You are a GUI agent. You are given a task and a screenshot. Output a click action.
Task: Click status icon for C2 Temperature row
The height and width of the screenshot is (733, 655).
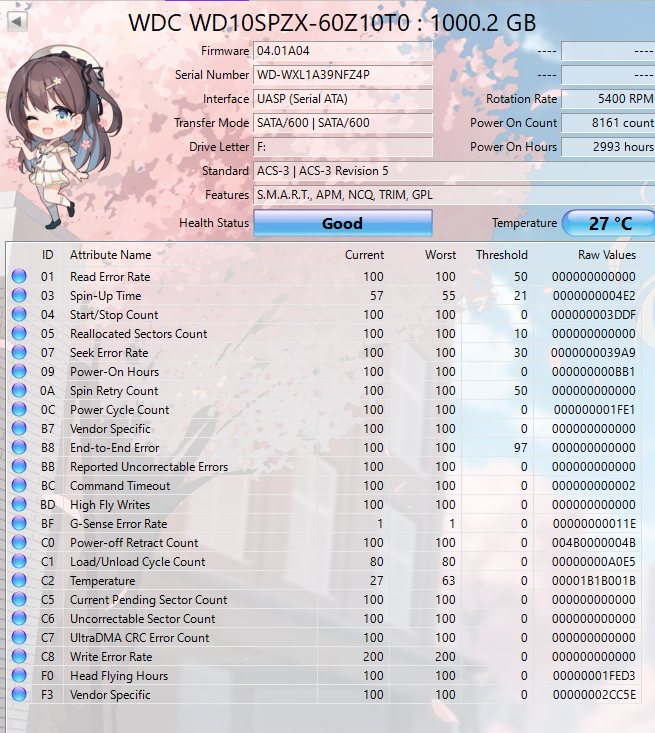19,581
